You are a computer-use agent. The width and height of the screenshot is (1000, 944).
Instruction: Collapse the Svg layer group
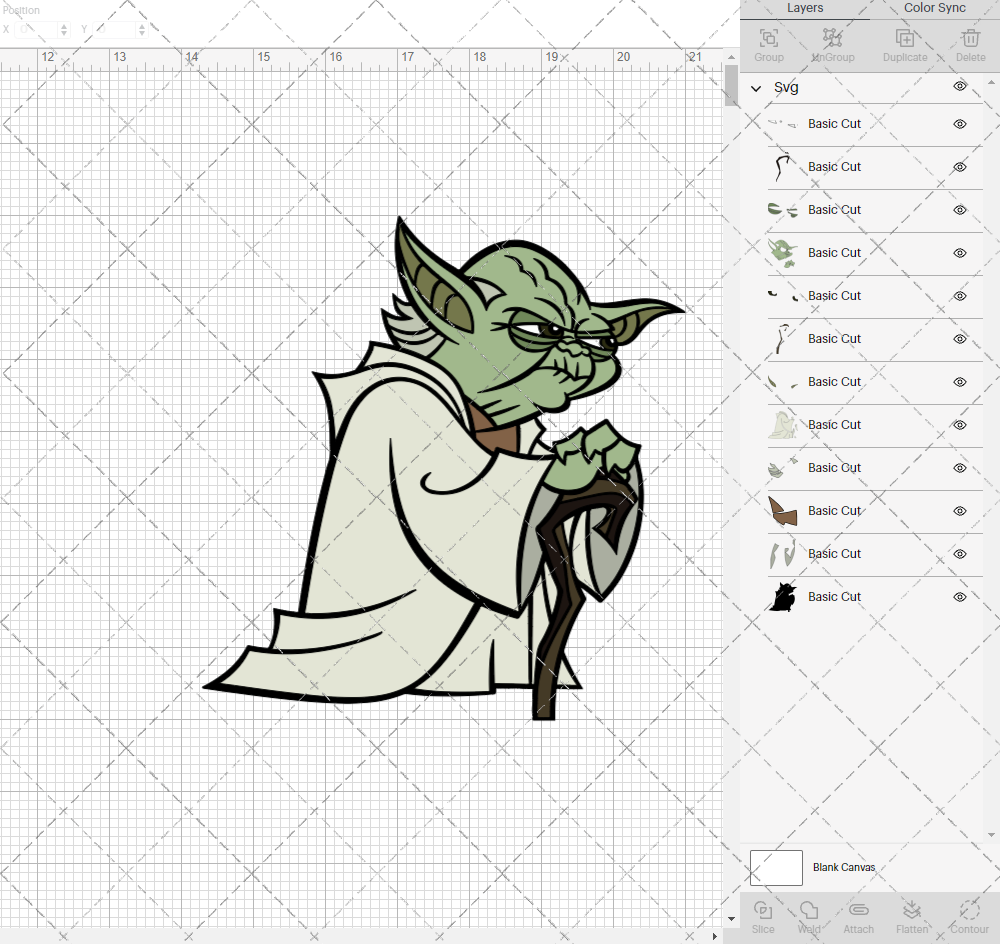pos(756,89)
